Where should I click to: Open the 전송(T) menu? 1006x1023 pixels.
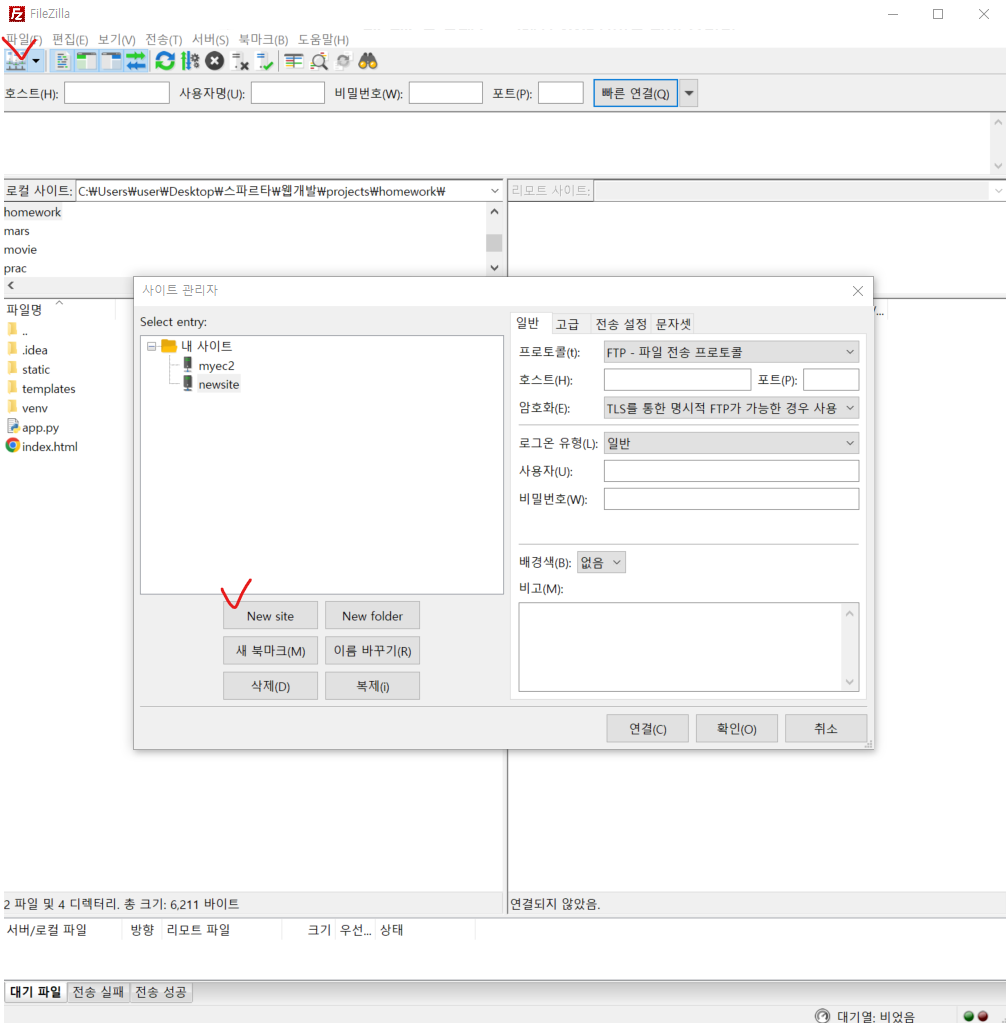[163, 40]
